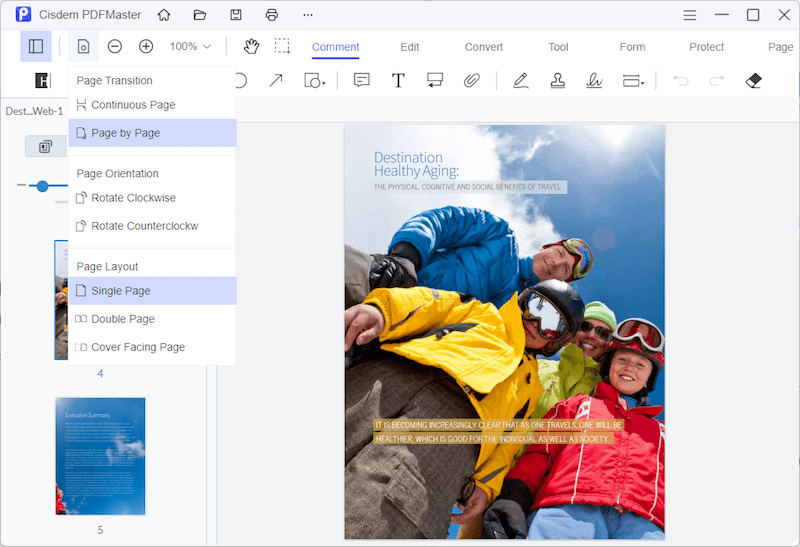This screenshot has height=547, width=800.
Task: Toggle the sidebar panel button
Action: pos(36,46)
